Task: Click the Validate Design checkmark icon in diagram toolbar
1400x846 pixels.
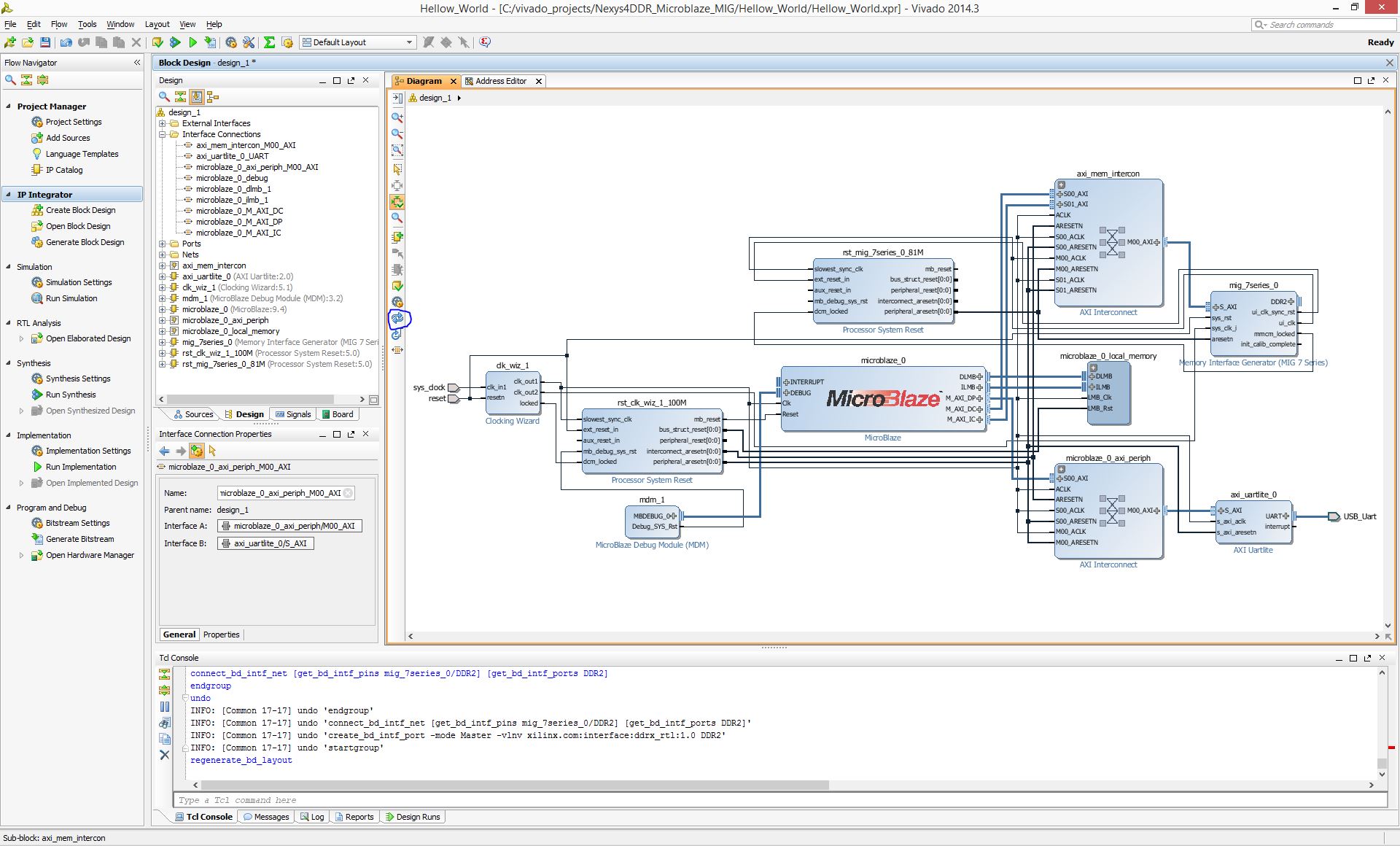Action: pos(397,286)
